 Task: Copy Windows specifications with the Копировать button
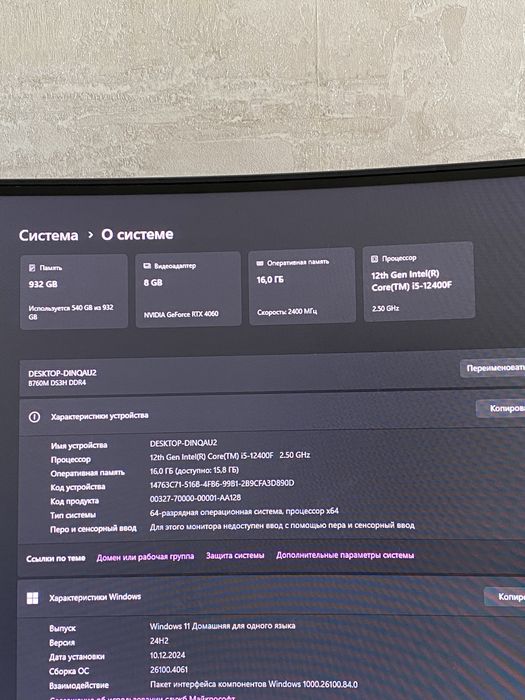505,596
